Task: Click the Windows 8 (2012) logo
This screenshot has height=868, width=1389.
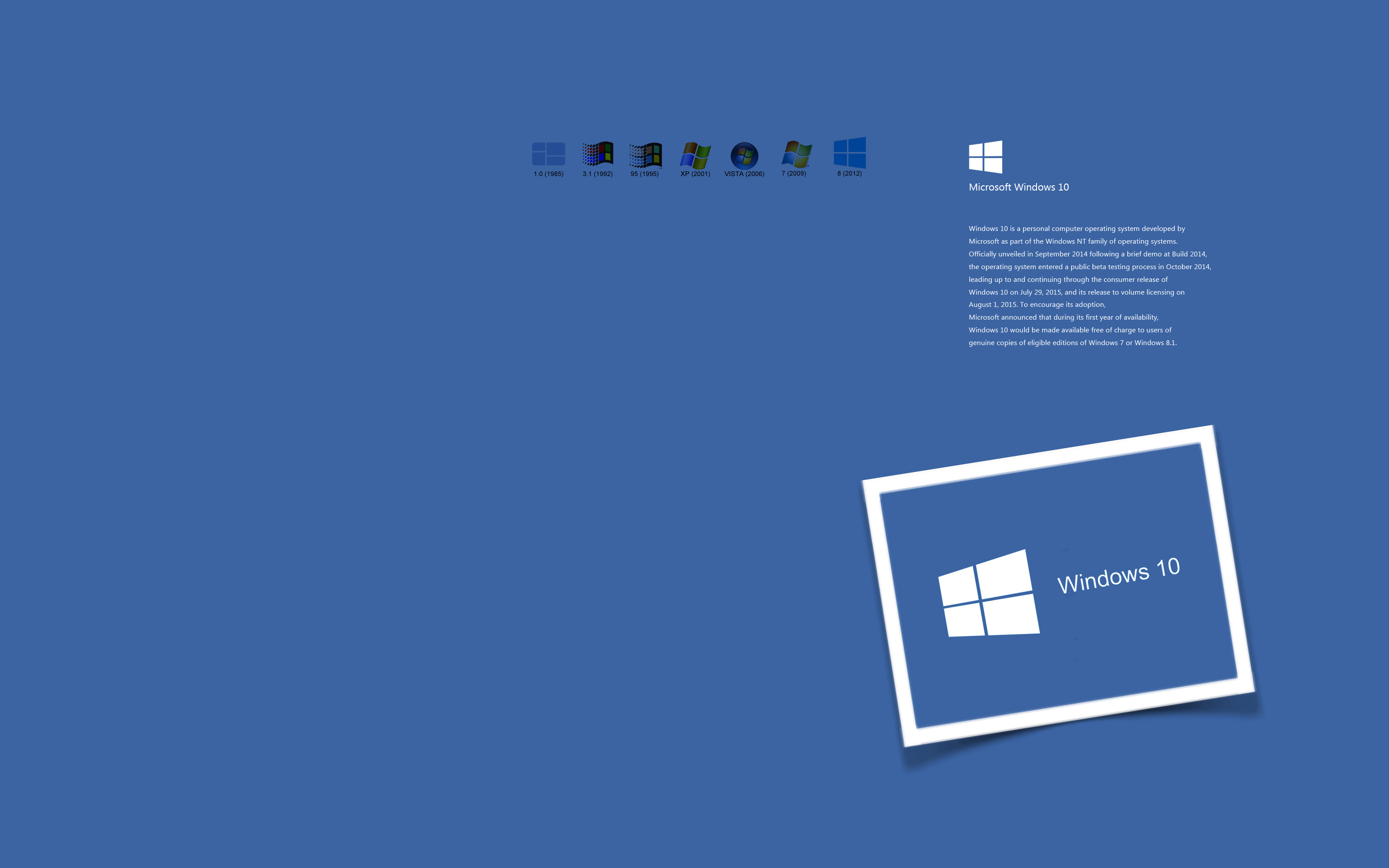Action: point(849,153)
